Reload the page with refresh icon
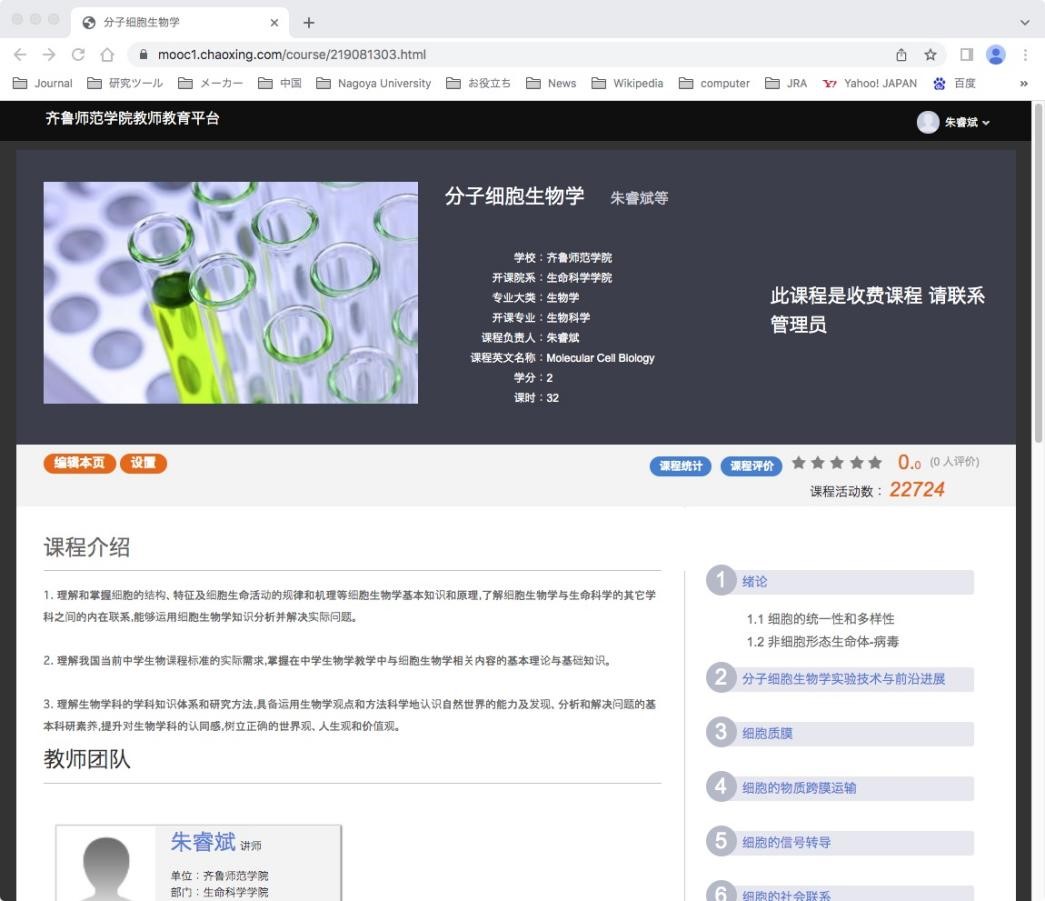This screenshot has width=1045, height=901. [78, 55]
